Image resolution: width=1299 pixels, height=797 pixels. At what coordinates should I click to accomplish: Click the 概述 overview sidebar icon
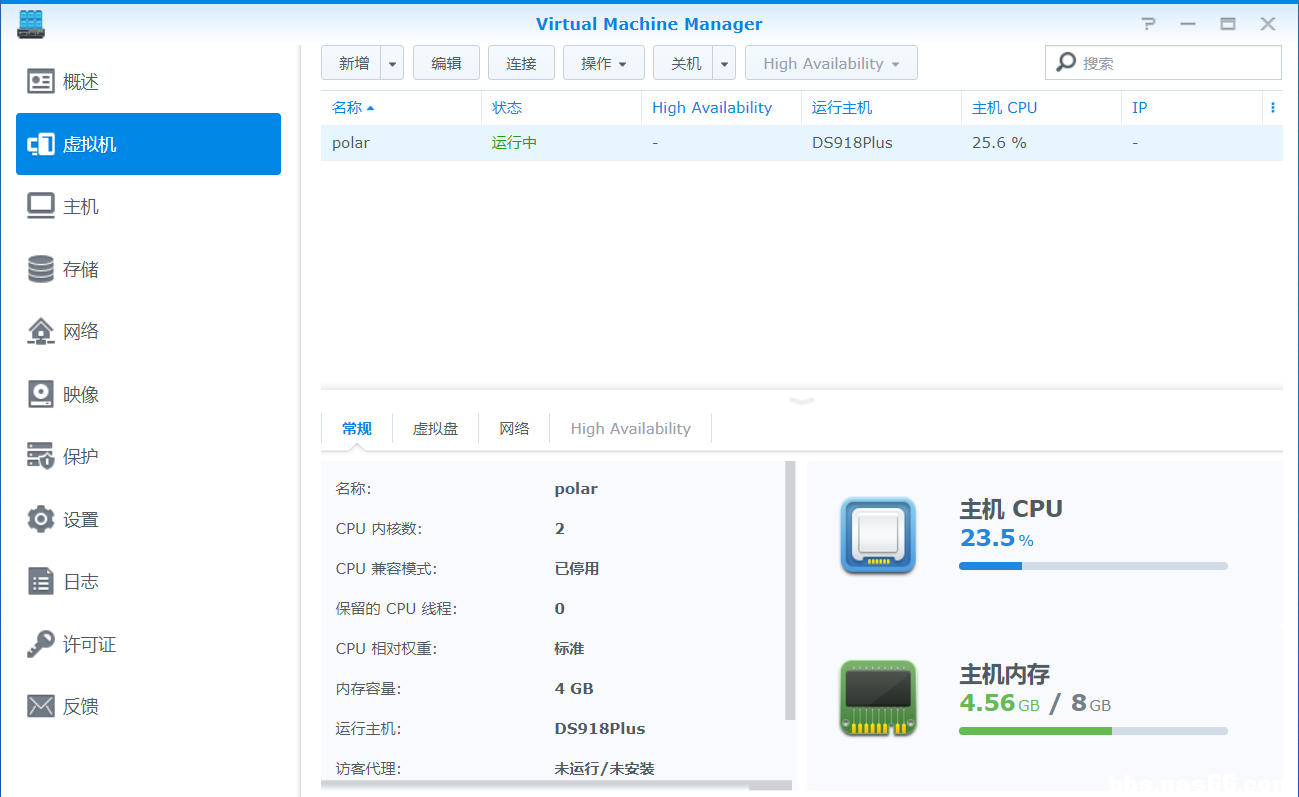[x=41, y=82]
